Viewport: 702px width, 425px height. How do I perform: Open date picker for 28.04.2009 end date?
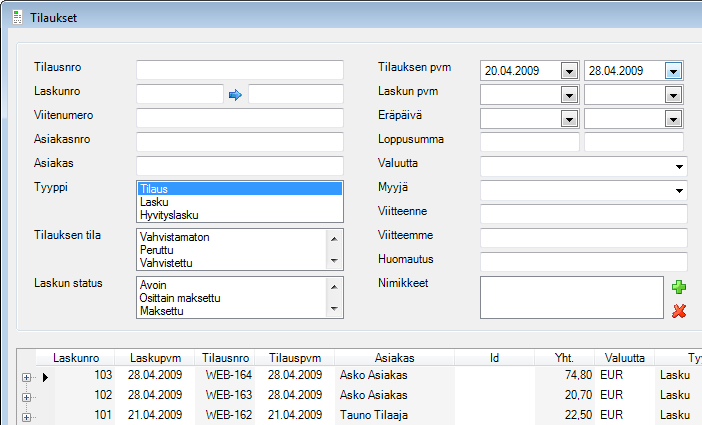673,71
